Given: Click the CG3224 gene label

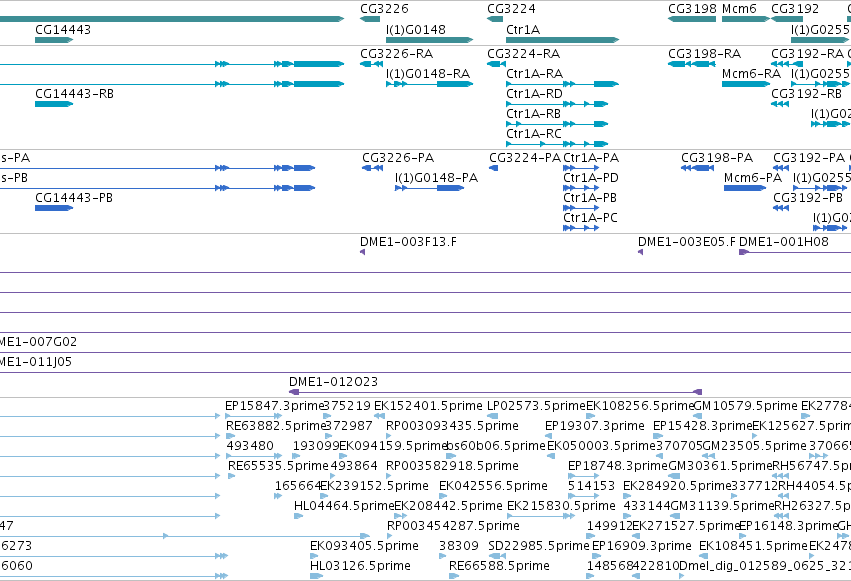Looking at the screenshot, I should (511, 9).
